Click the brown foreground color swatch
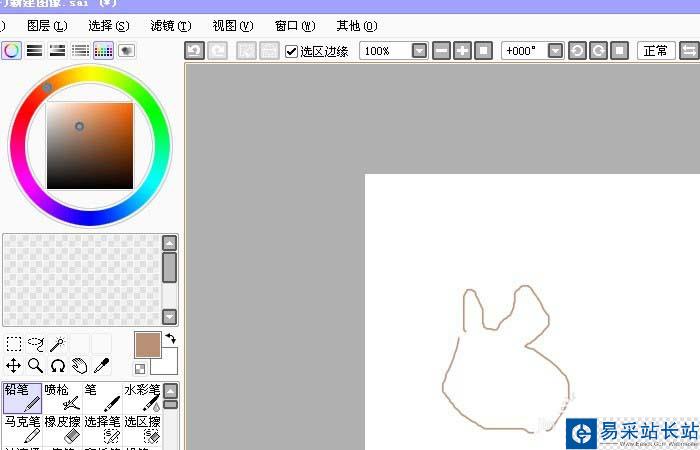 [148, 345]
